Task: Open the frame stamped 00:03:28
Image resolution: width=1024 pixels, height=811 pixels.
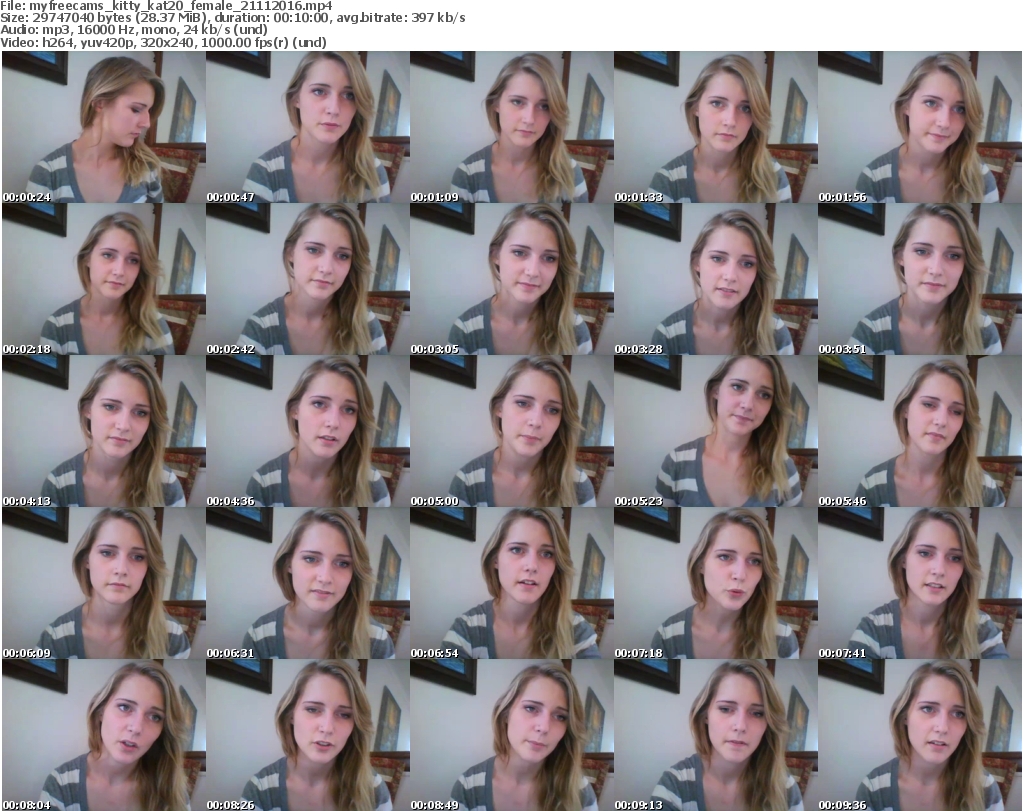Action: click(x=715, y=279)
